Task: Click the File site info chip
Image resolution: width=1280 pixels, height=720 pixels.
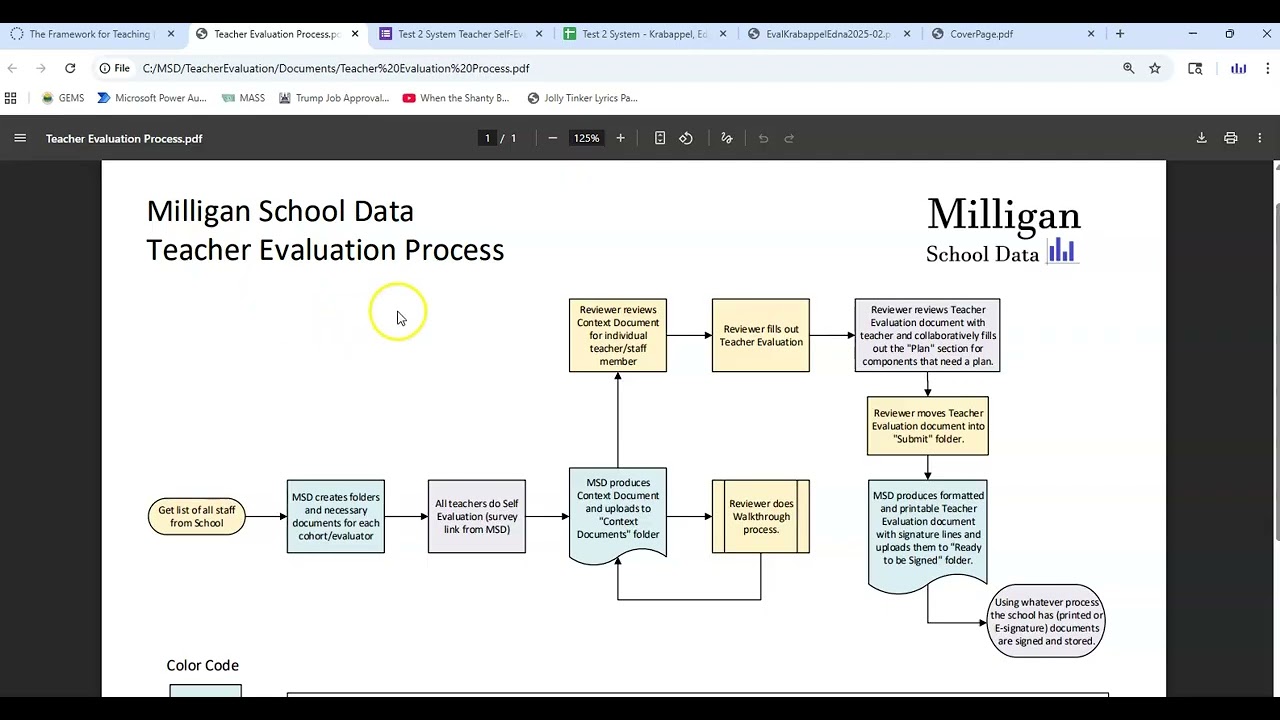Action: (x=114, y=68)
